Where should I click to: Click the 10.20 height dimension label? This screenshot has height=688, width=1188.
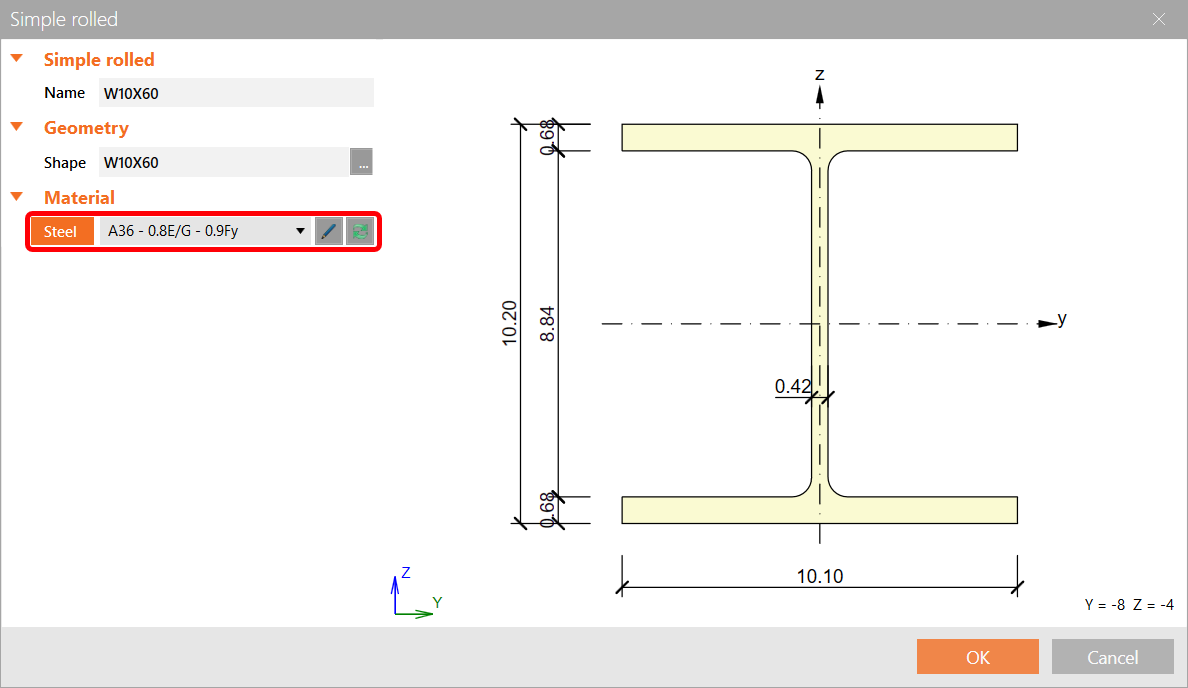click(x=510, y=323)
